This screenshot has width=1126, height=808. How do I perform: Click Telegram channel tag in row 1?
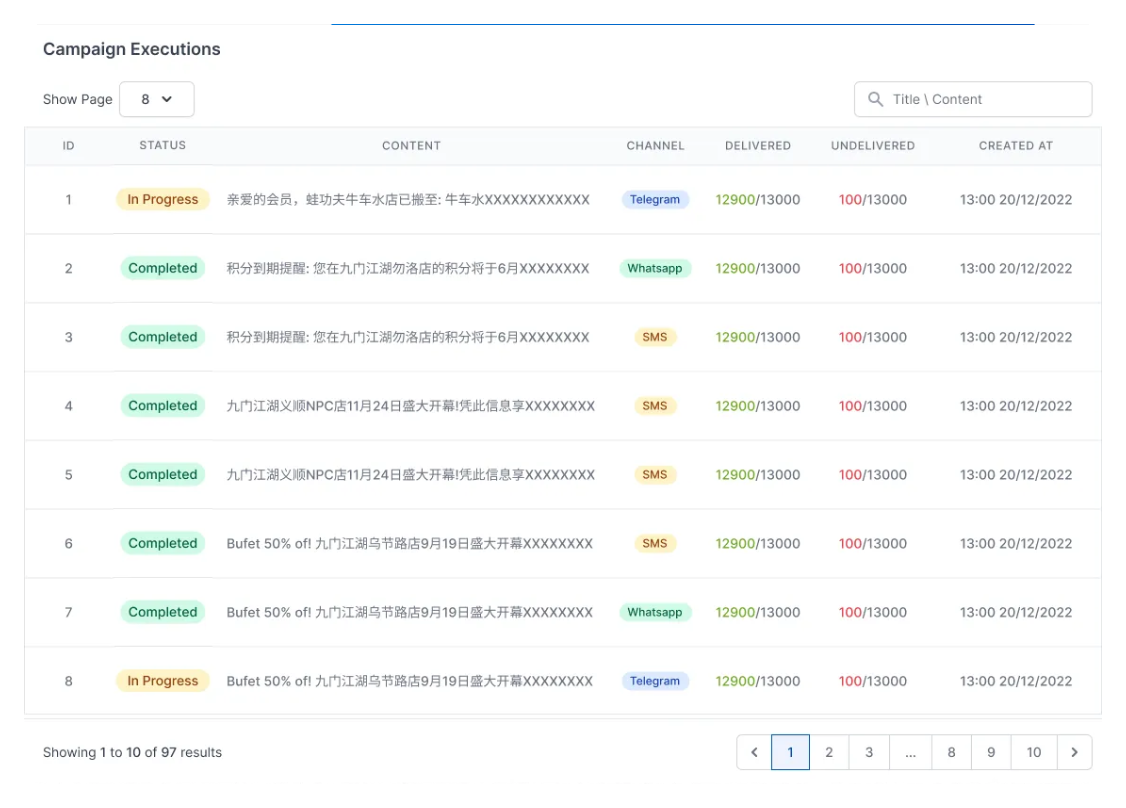pos(655,199)
